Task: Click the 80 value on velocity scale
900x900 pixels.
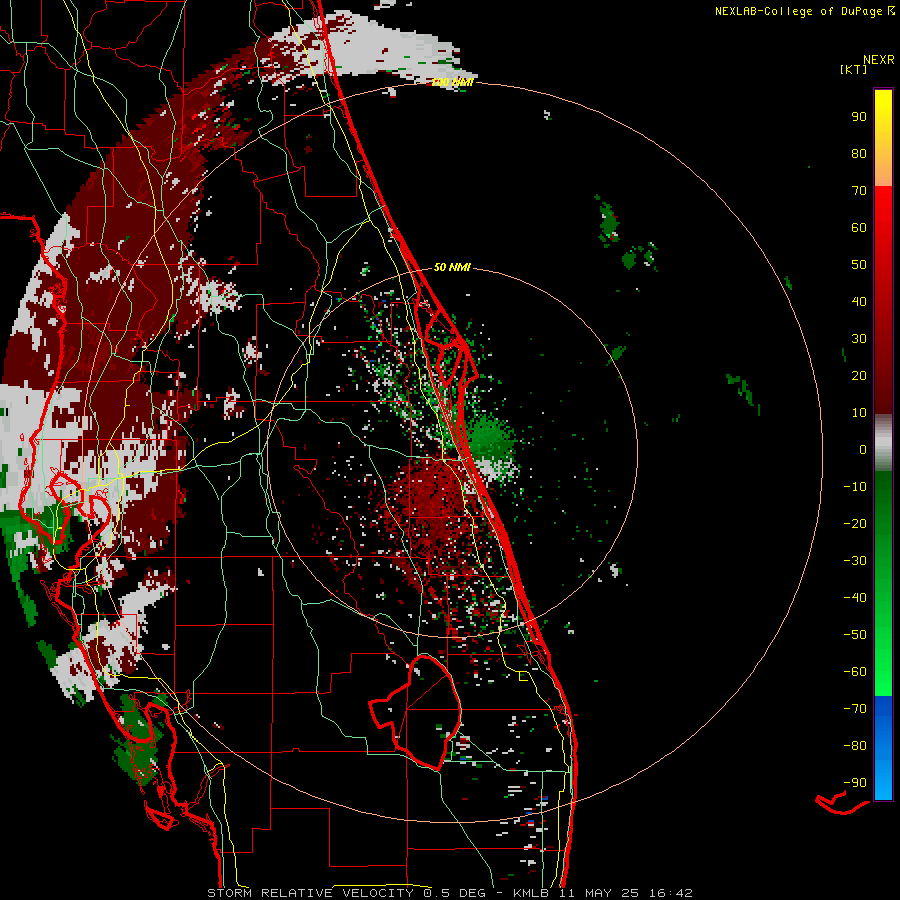Action: [859, 154]
